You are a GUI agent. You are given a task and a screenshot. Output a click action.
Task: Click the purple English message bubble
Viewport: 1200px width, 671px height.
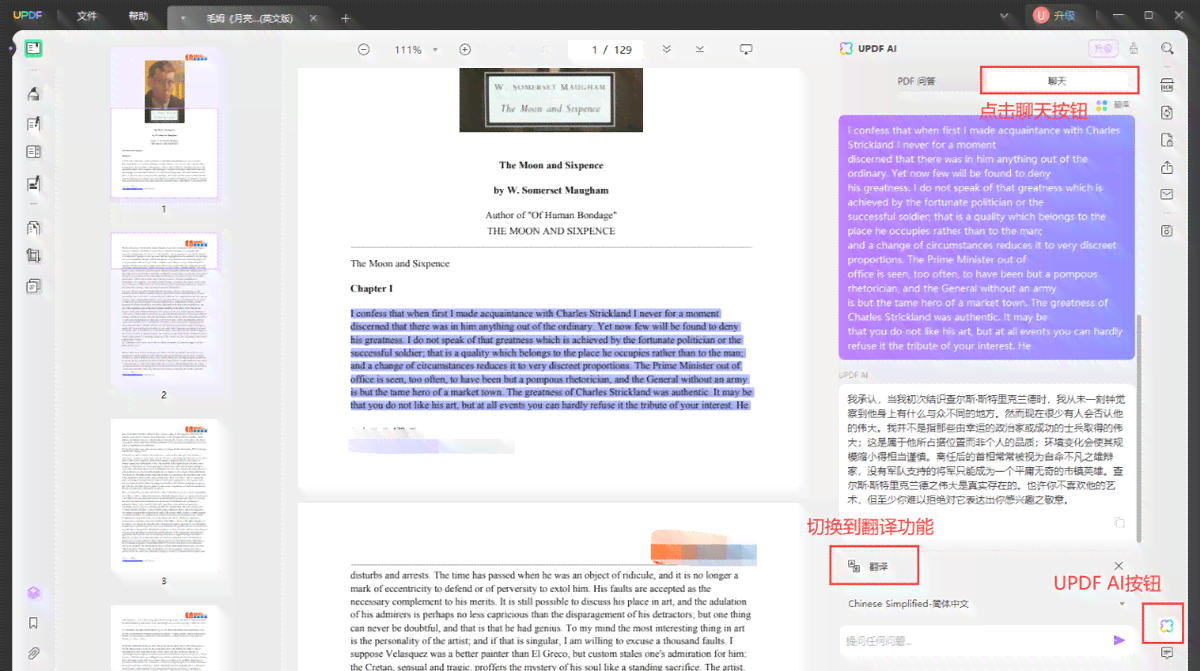click(987, 238)
